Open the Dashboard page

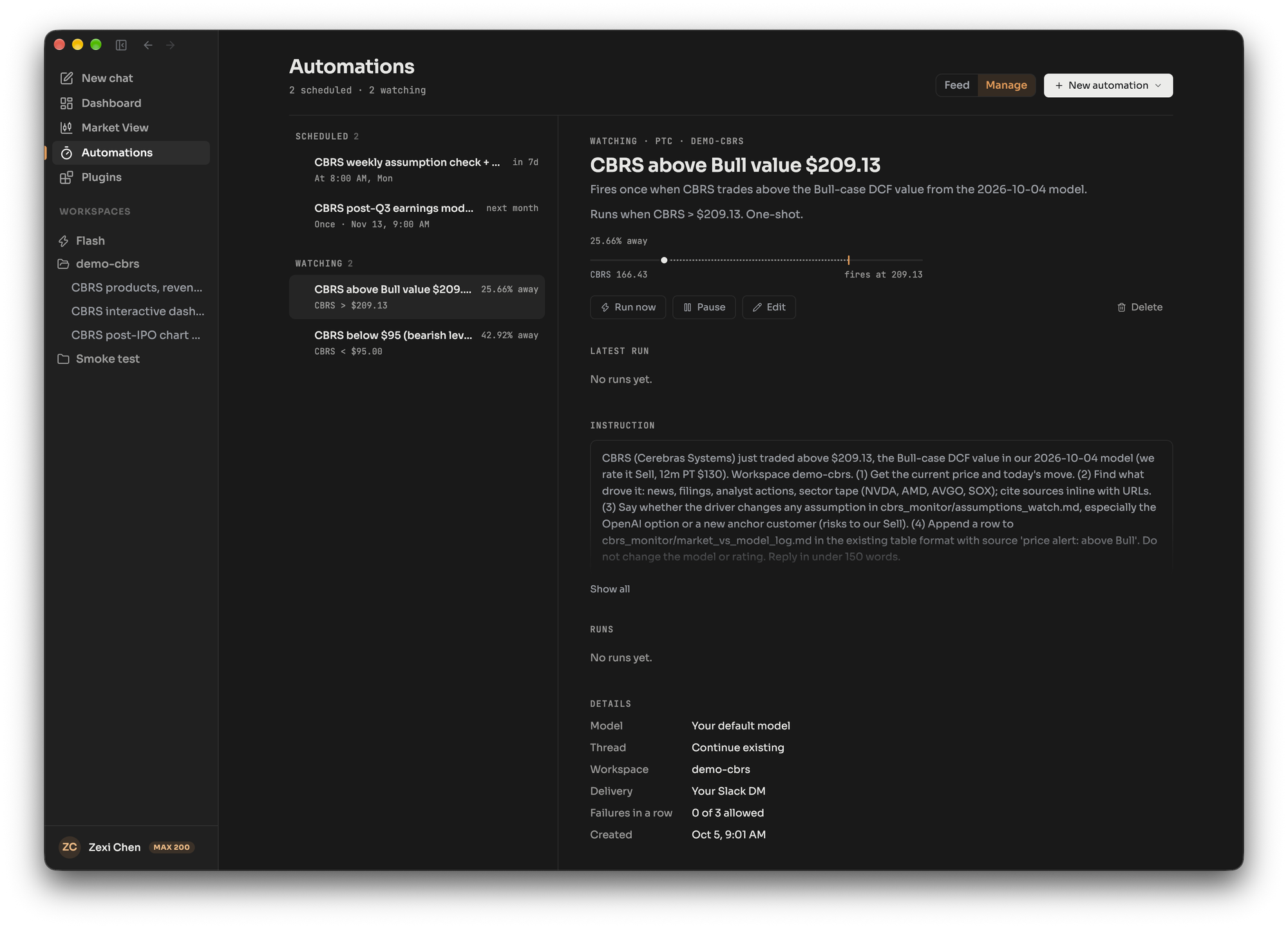click(131, 103)
